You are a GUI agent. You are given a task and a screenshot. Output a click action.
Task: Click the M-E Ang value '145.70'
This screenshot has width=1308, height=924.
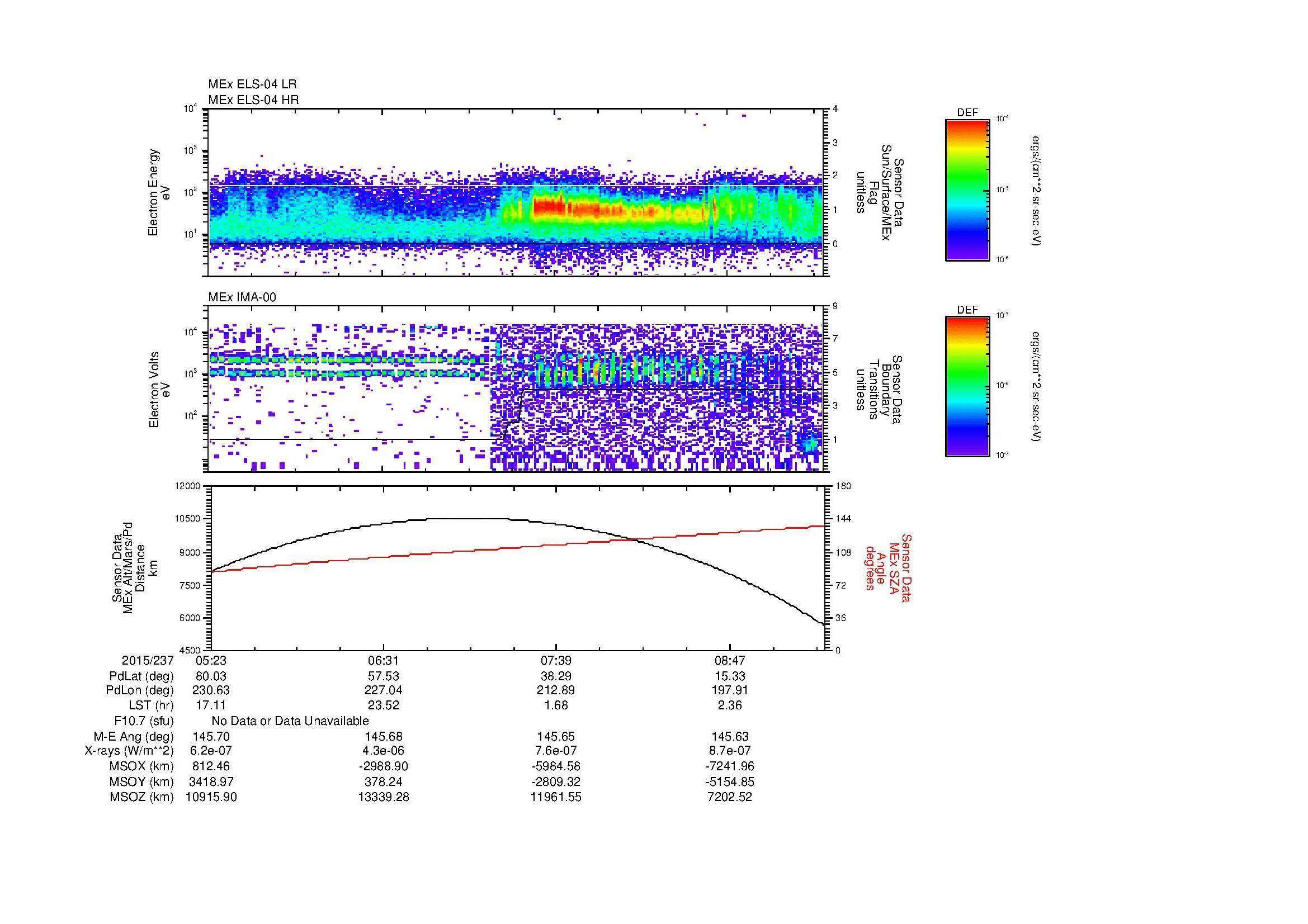[211, 737]
